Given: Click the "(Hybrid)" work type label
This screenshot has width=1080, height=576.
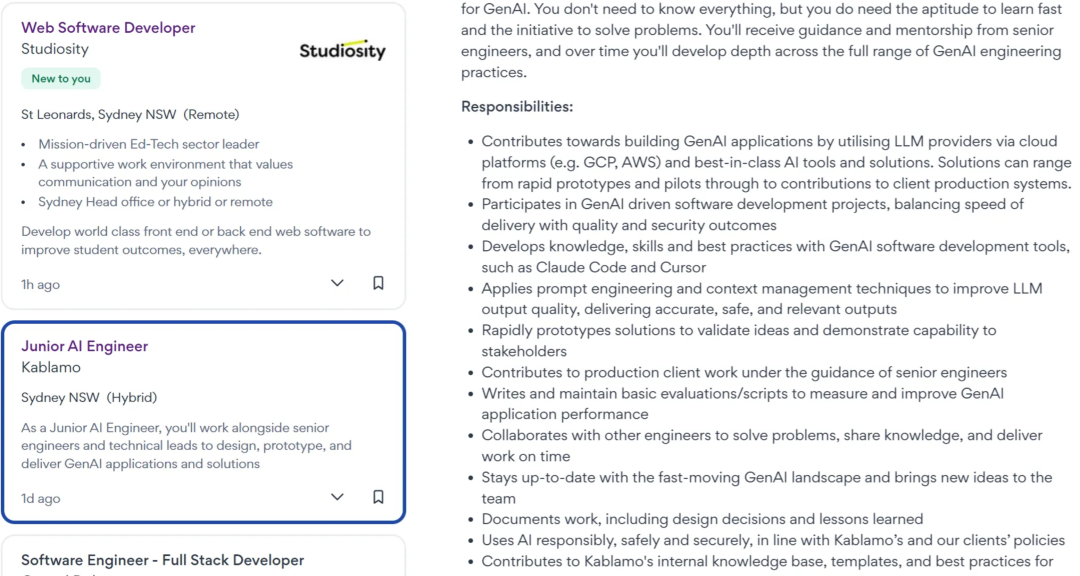Looking at the screenshot, I should tap(132, 397).
